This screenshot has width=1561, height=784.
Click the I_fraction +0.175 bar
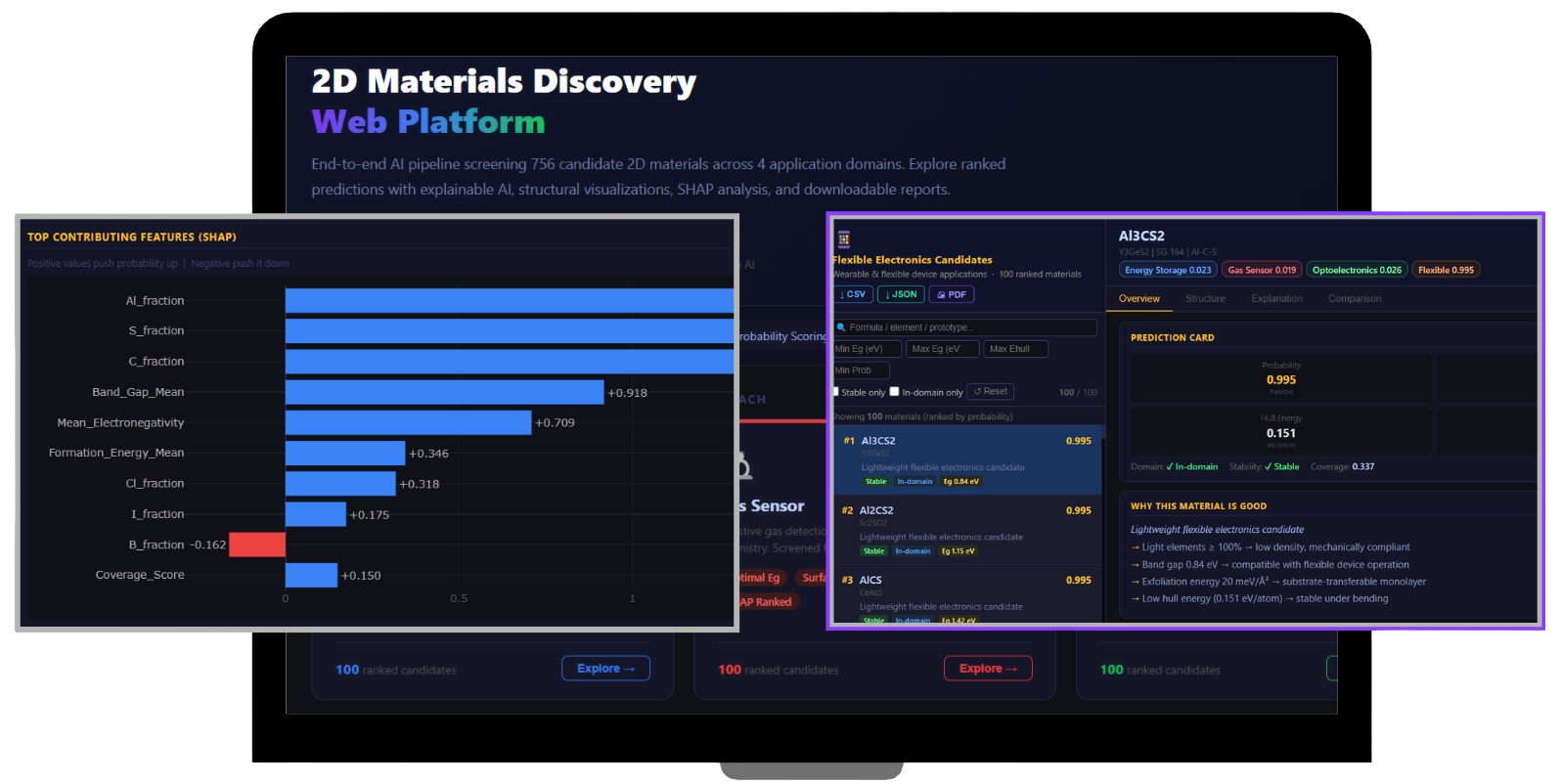tap(315, 514)
